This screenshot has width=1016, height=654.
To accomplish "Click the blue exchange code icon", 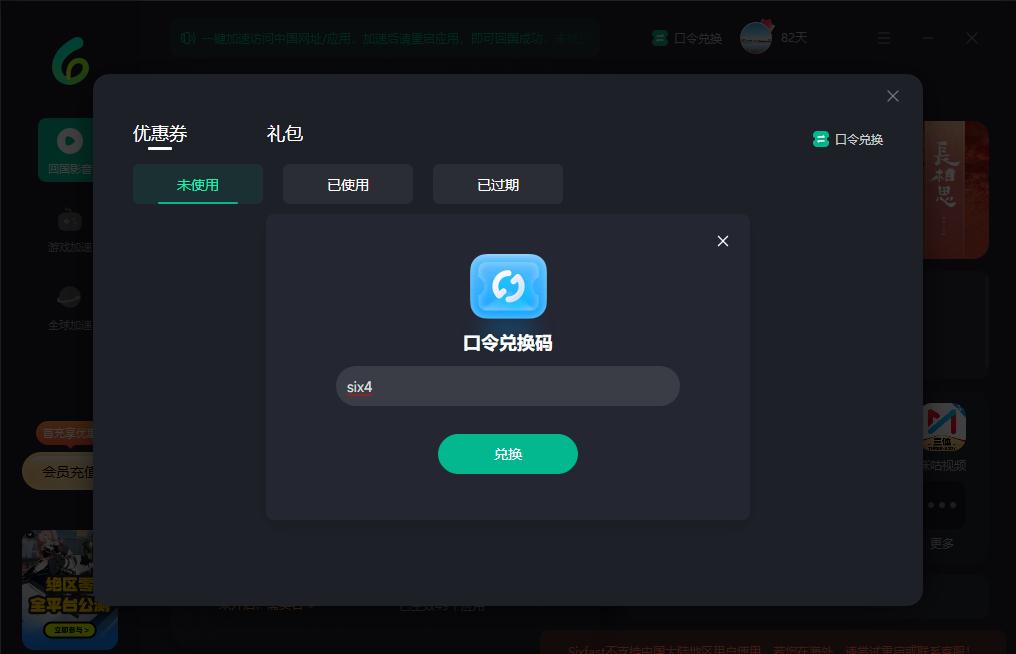I will point(508,286).
